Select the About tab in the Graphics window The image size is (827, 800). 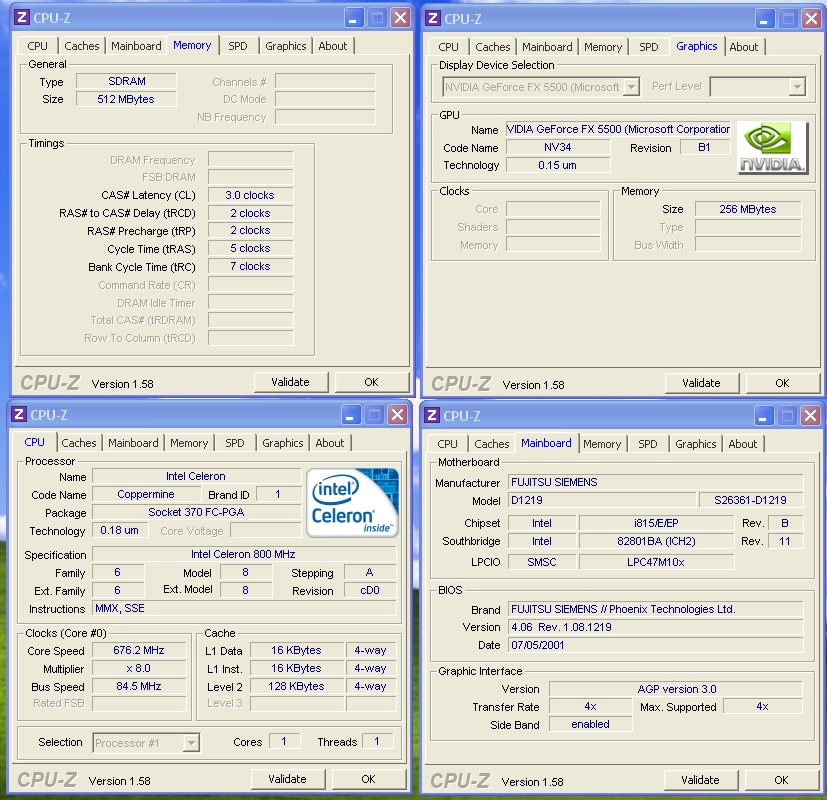coord(743,47)
